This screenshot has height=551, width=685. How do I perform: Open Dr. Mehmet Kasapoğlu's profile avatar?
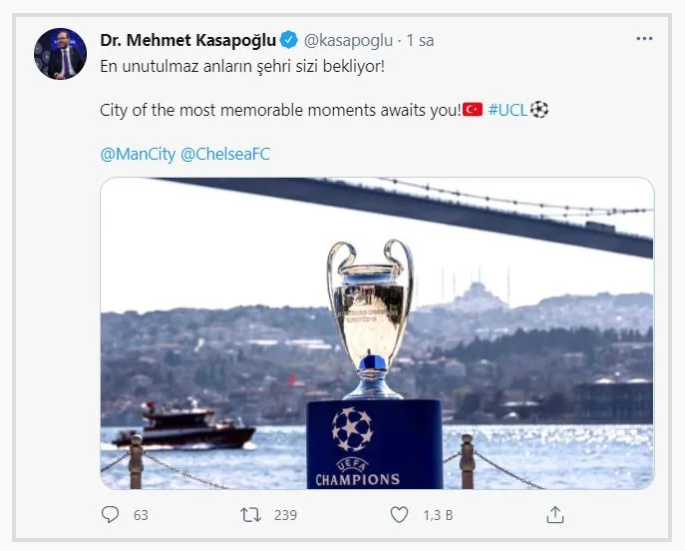tap(60, 54)
